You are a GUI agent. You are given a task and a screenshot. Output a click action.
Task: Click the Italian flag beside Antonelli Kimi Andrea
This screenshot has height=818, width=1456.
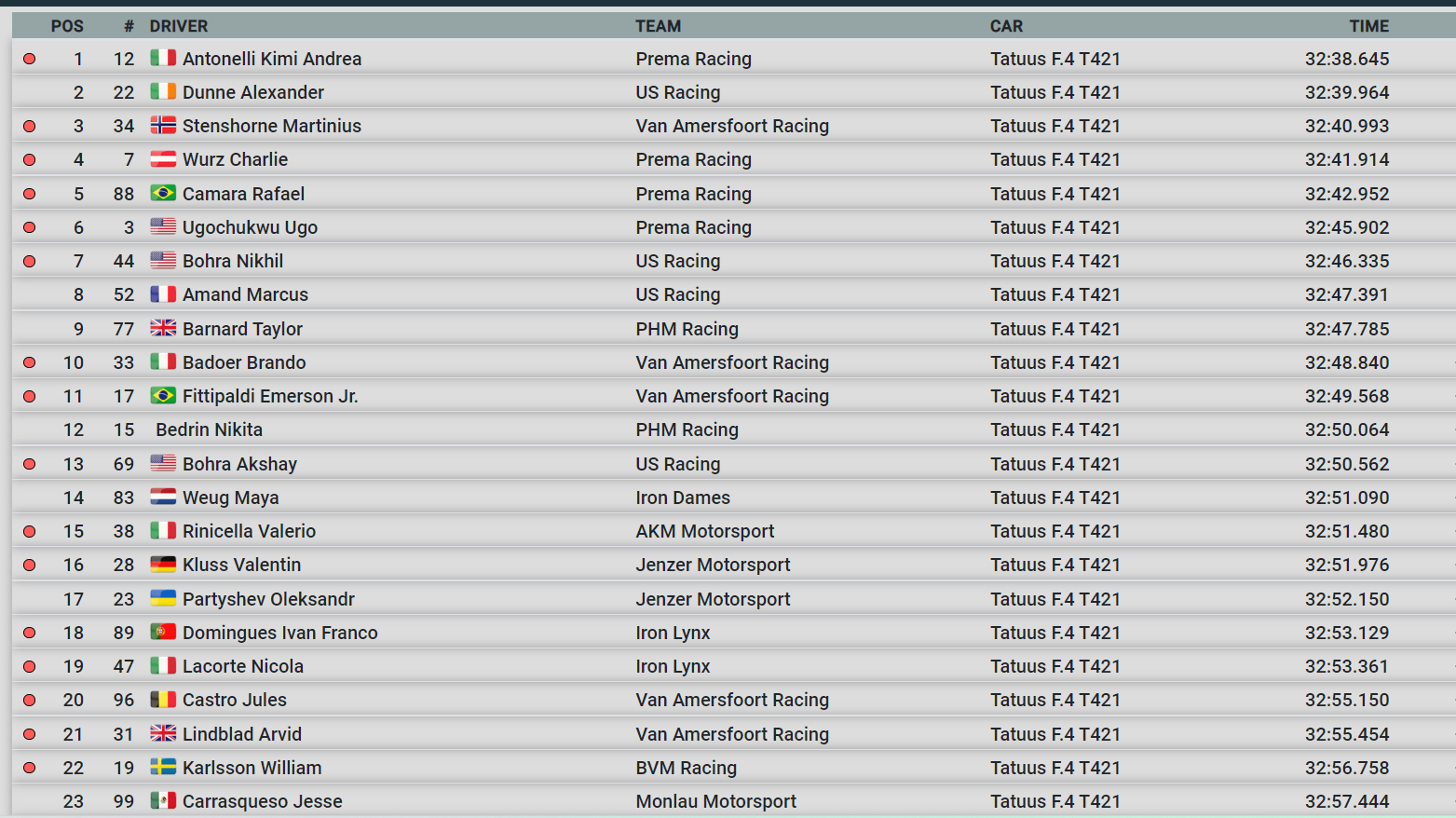(163, 58)
